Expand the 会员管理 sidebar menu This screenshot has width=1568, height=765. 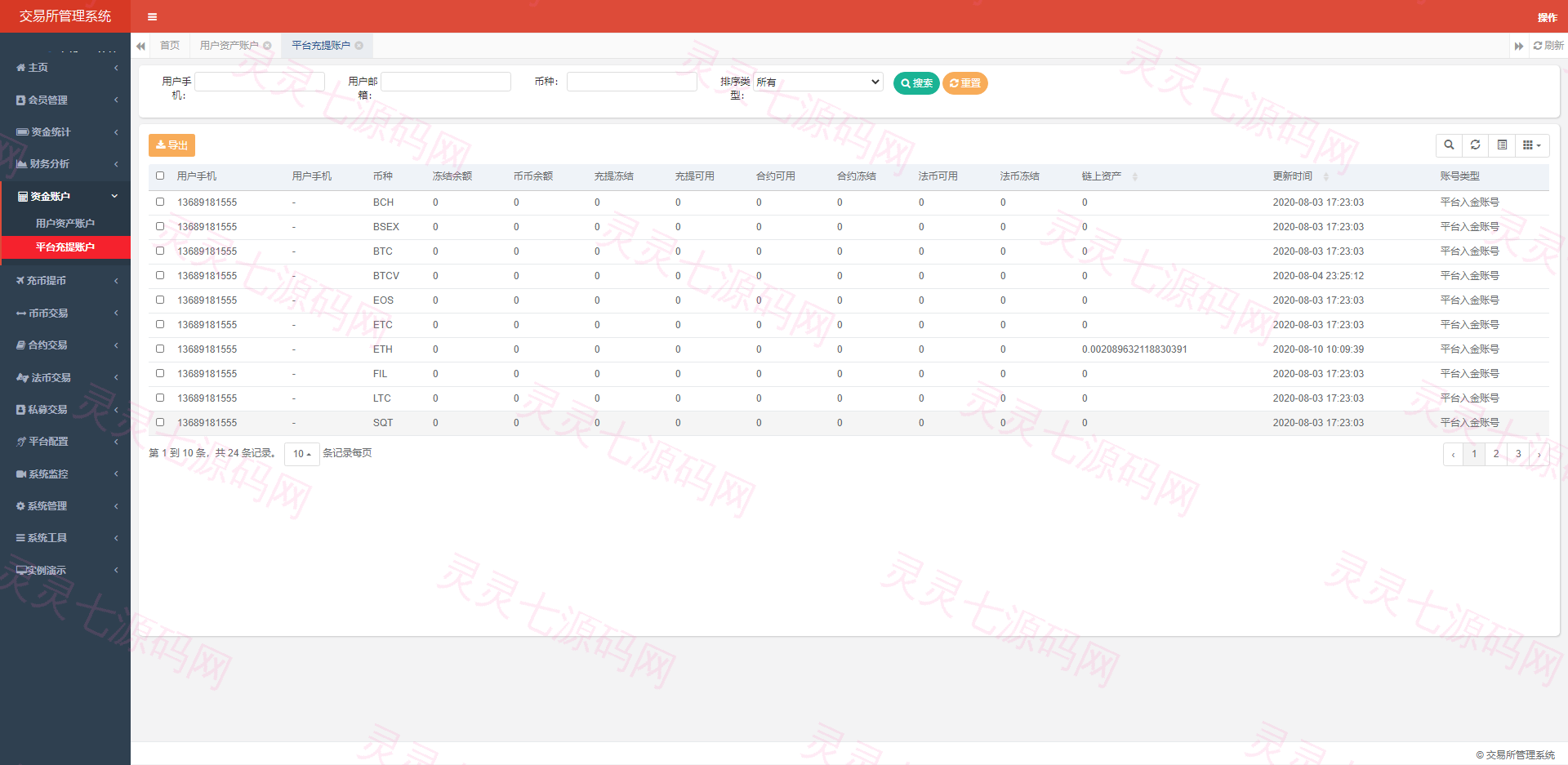[65, 100]
